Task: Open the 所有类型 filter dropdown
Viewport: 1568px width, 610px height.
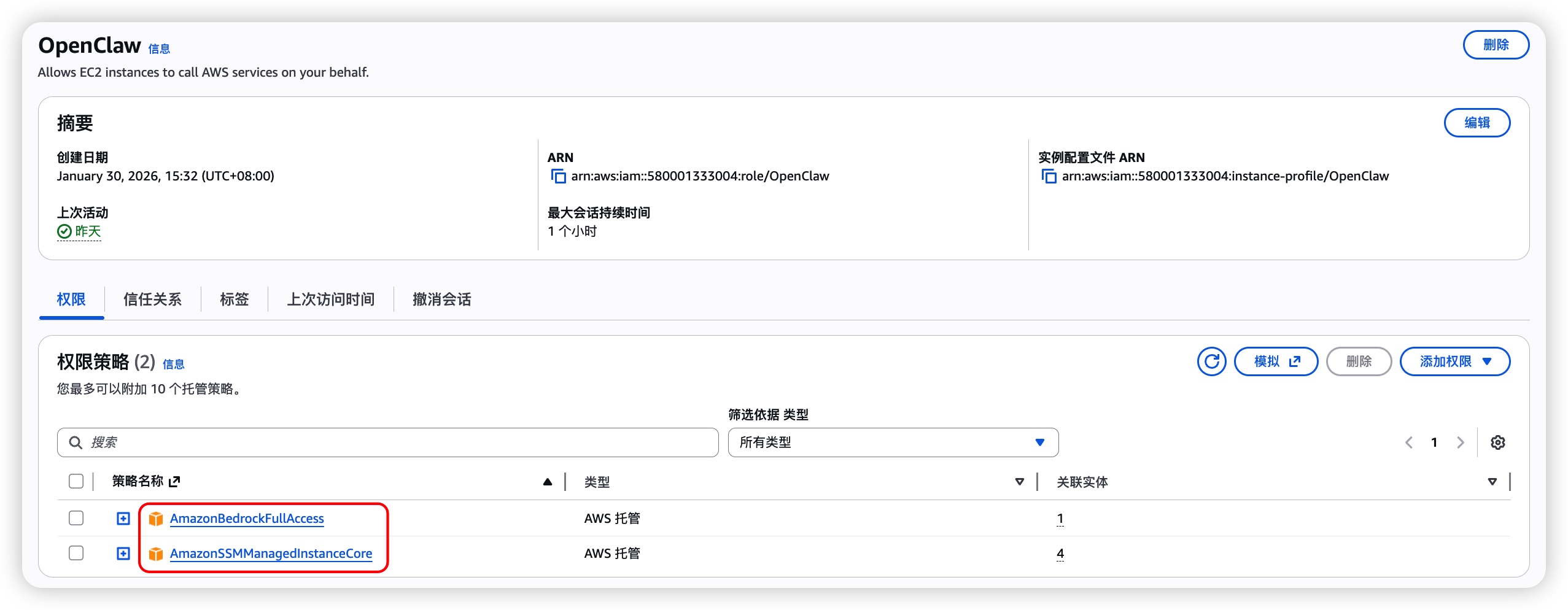Action: coord(893,442)
